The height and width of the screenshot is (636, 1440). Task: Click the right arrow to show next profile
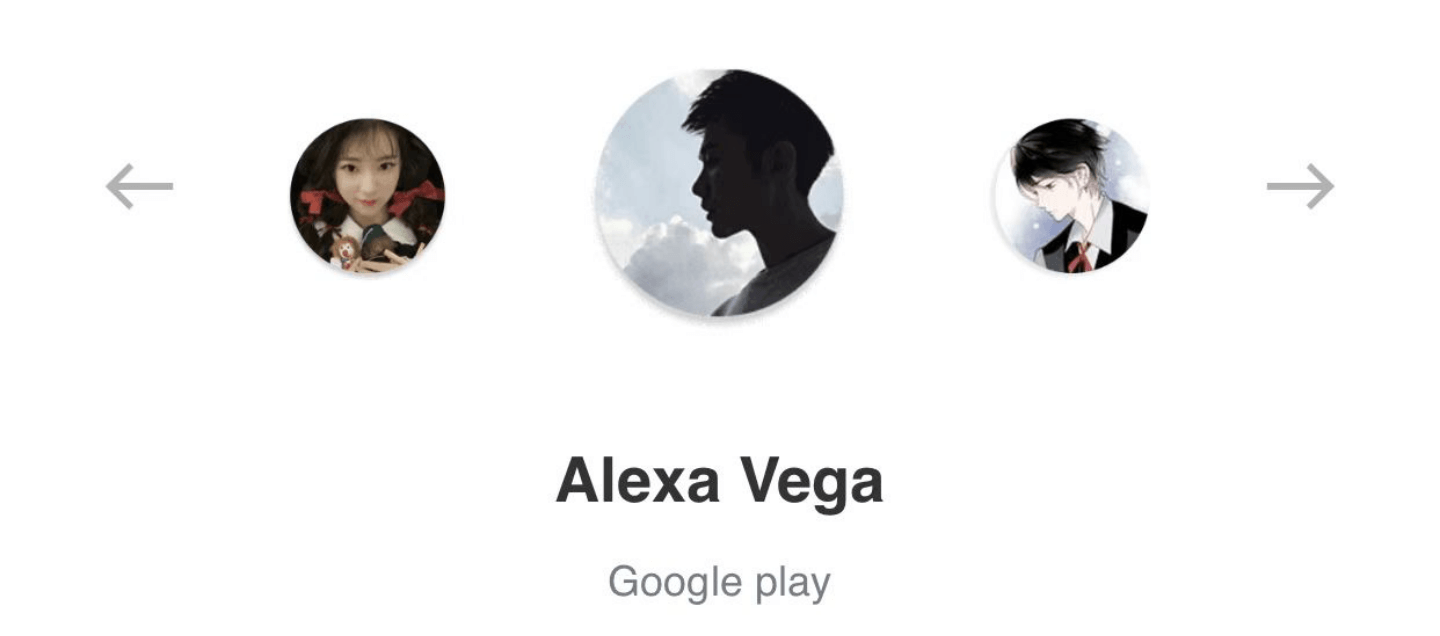click(x=1300, y=186)
